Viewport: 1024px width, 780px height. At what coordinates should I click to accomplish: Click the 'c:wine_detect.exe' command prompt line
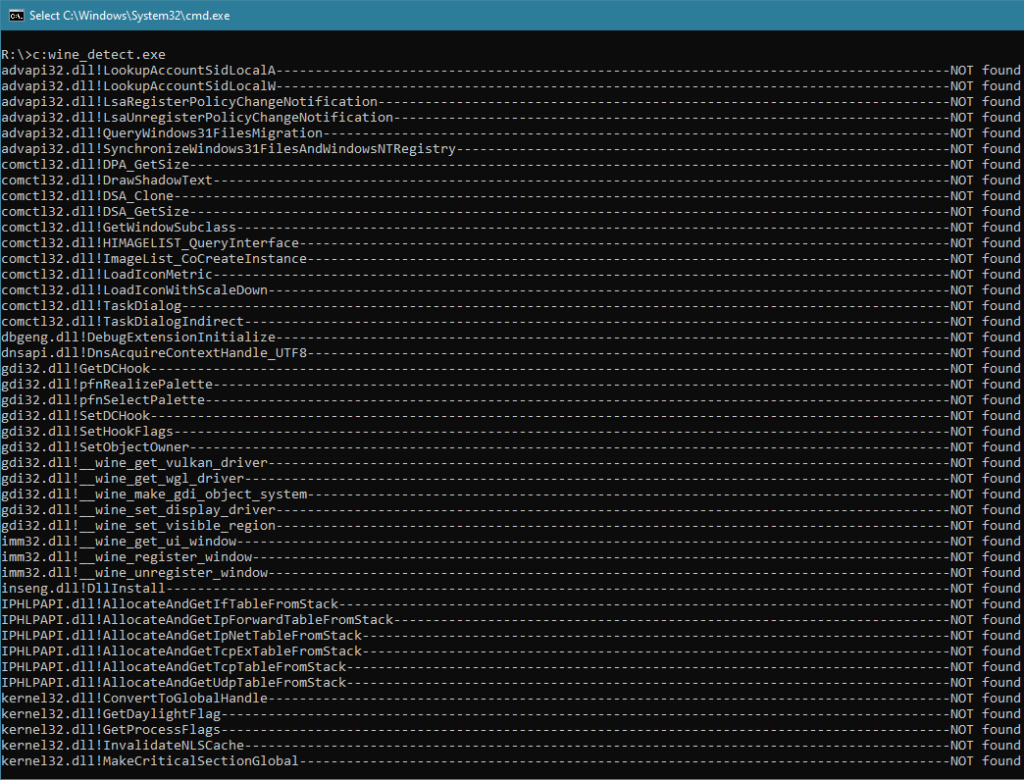click(x=84, y=54)
